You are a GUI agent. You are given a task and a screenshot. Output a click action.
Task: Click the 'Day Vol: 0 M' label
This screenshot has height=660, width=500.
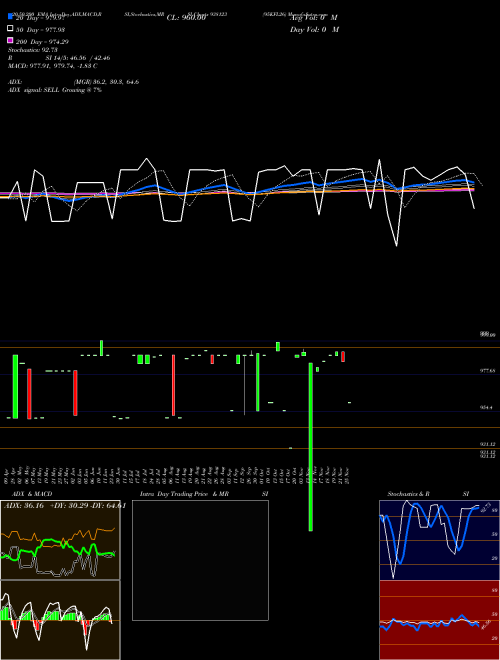click(314, 29)
